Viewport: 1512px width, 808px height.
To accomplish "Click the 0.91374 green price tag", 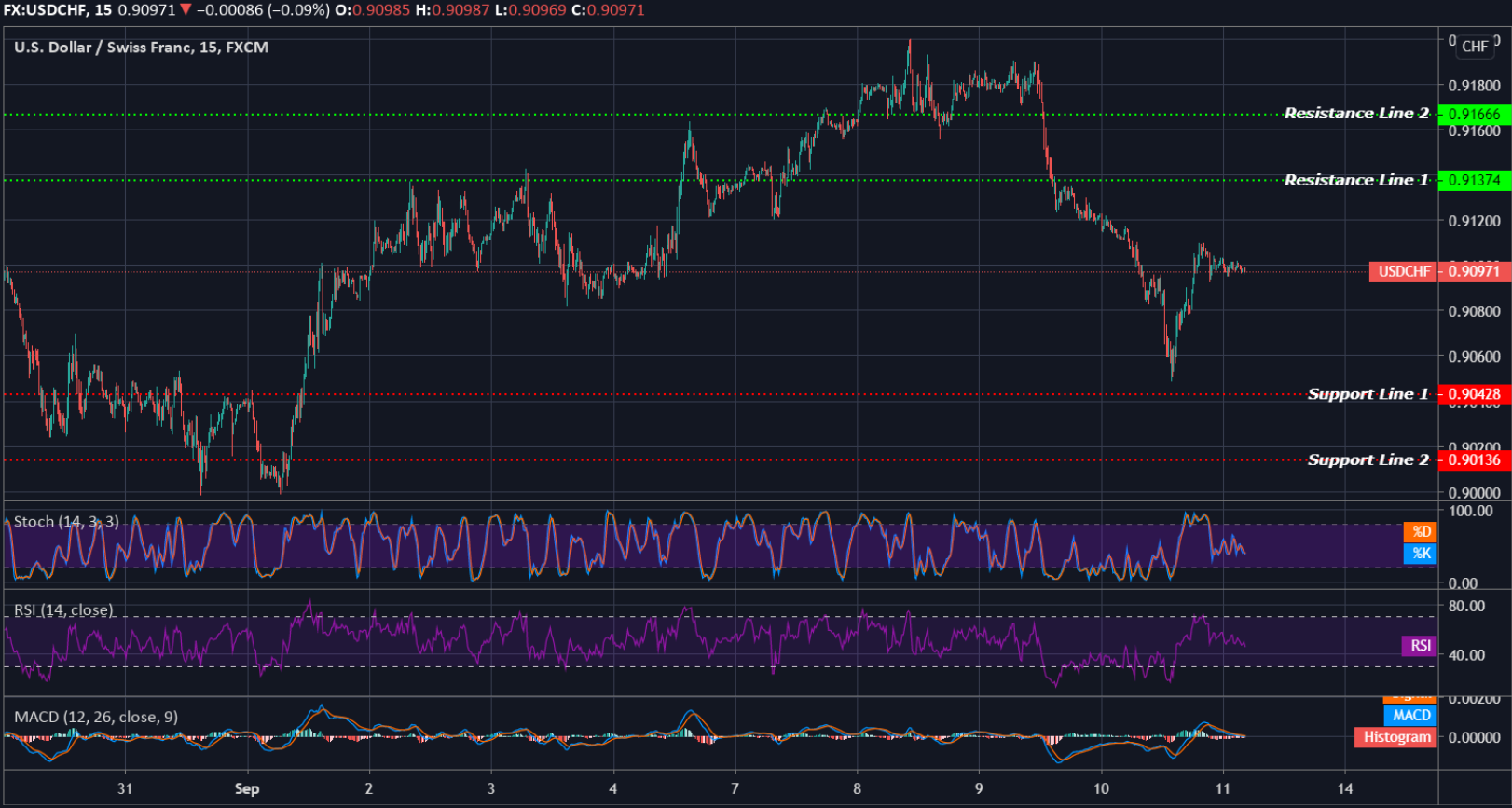I will tap(1475, 181).
